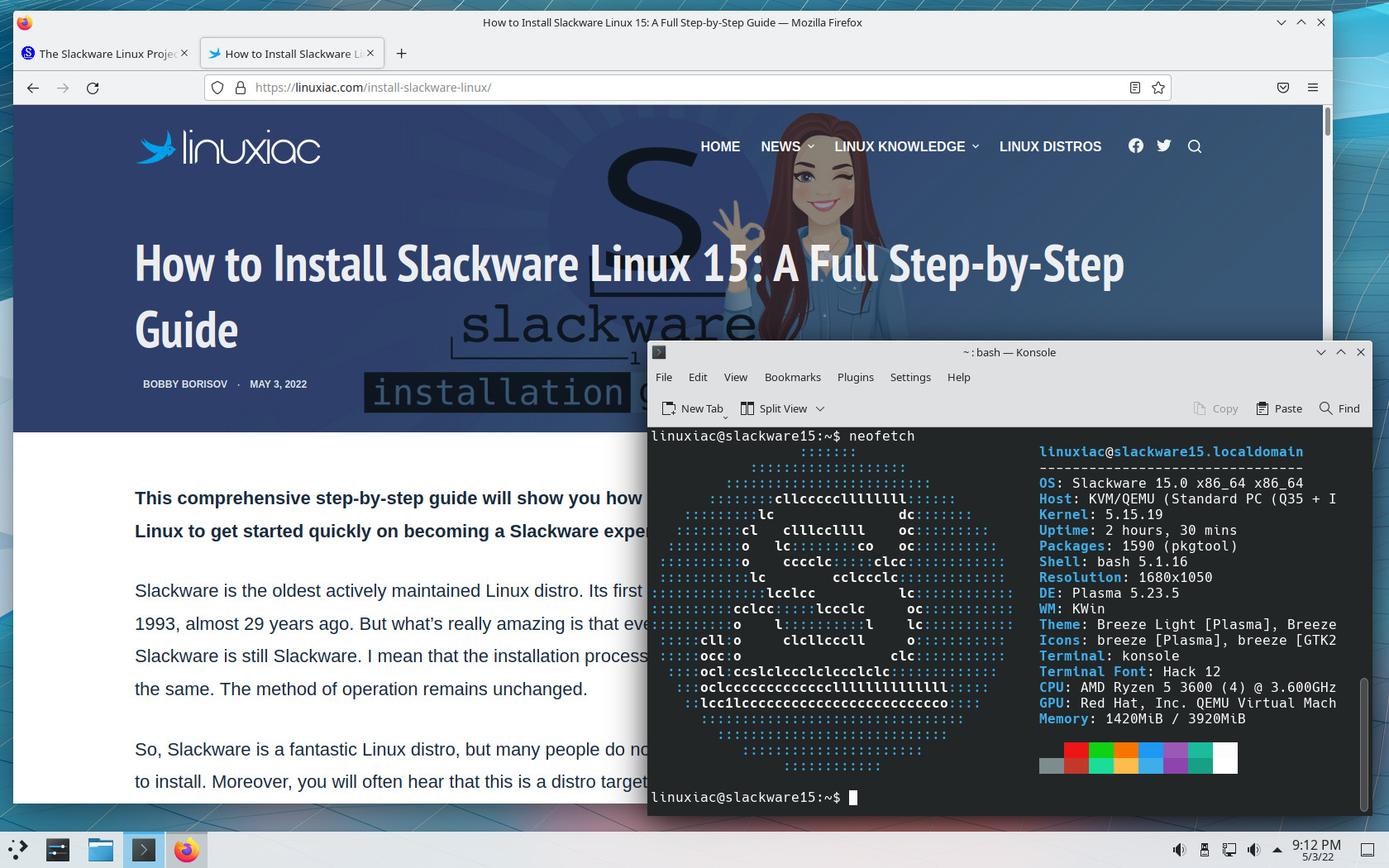Image resolution: width=1389 pixels, height=868 pixels.
Task: Open the HOME nav link
Action: tap(720, 146)
